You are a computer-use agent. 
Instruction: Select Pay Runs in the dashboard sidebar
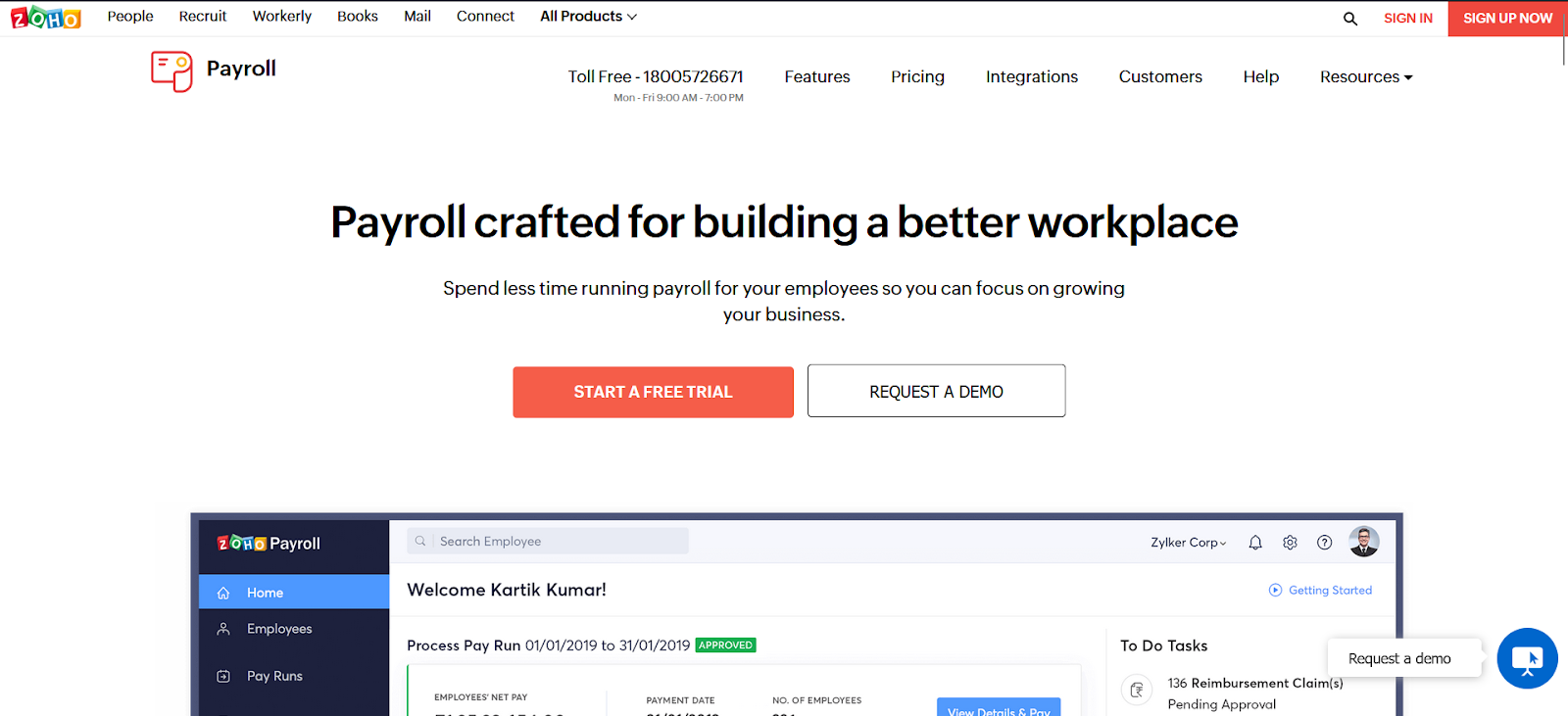[x=294, y=676]
